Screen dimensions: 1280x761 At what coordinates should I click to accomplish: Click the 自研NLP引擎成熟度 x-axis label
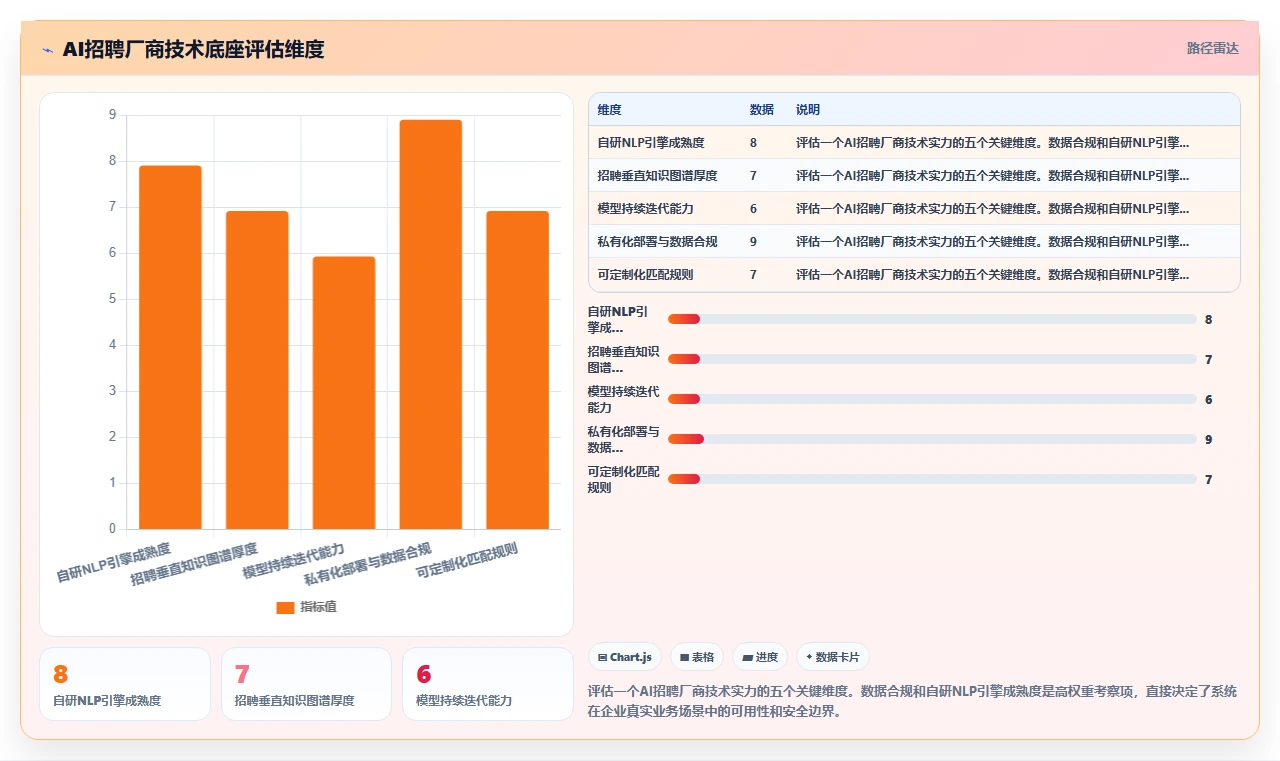[114, 562]
